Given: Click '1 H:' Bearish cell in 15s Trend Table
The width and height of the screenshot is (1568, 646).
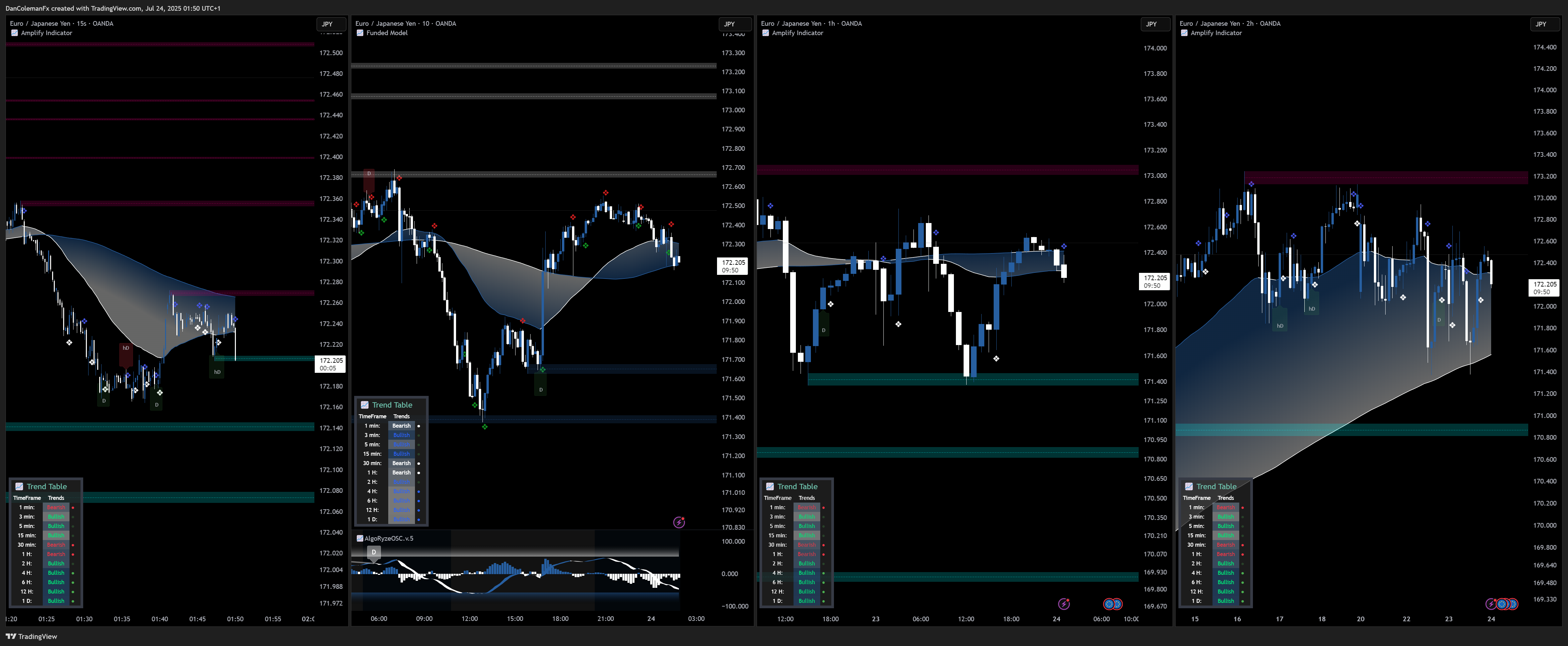Looking at the screenshot, I should (56, 554).
